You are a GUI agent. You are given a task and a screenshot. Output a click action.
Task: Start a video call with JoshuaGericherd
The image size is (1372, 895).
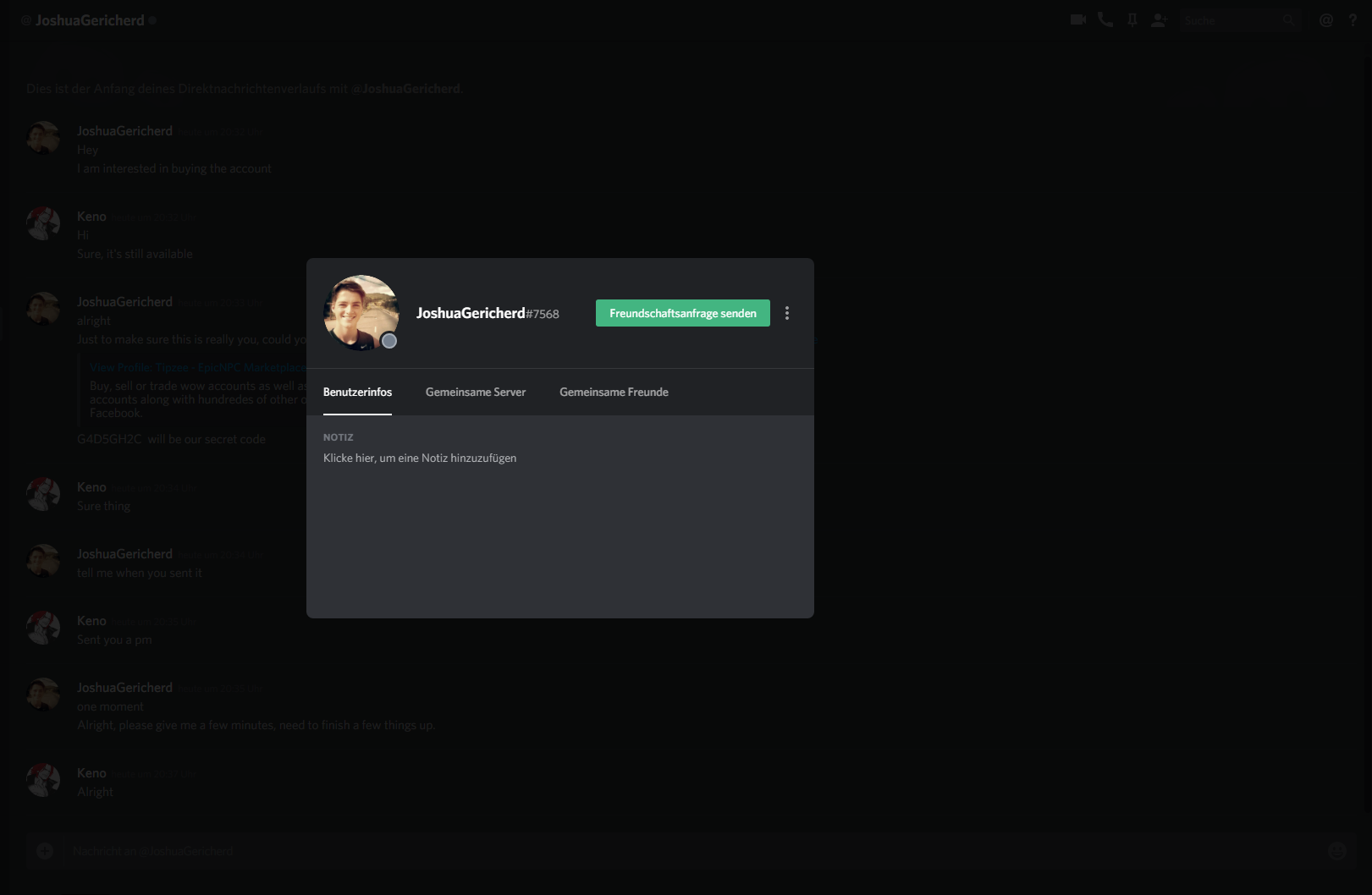pyautogui.click(x=1077, y=19)
